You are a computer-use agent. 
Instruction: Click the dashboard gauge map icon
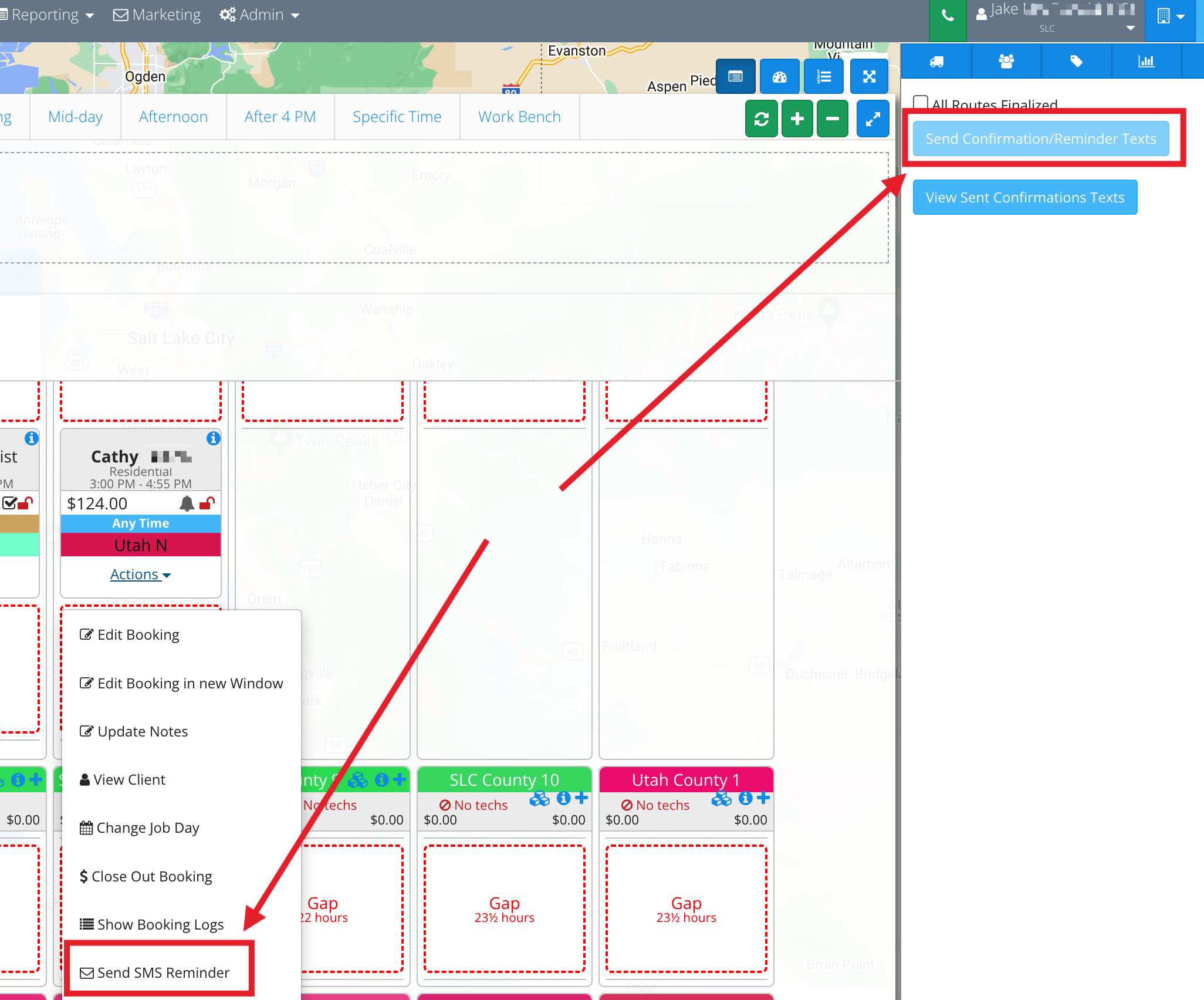(779, 76)
